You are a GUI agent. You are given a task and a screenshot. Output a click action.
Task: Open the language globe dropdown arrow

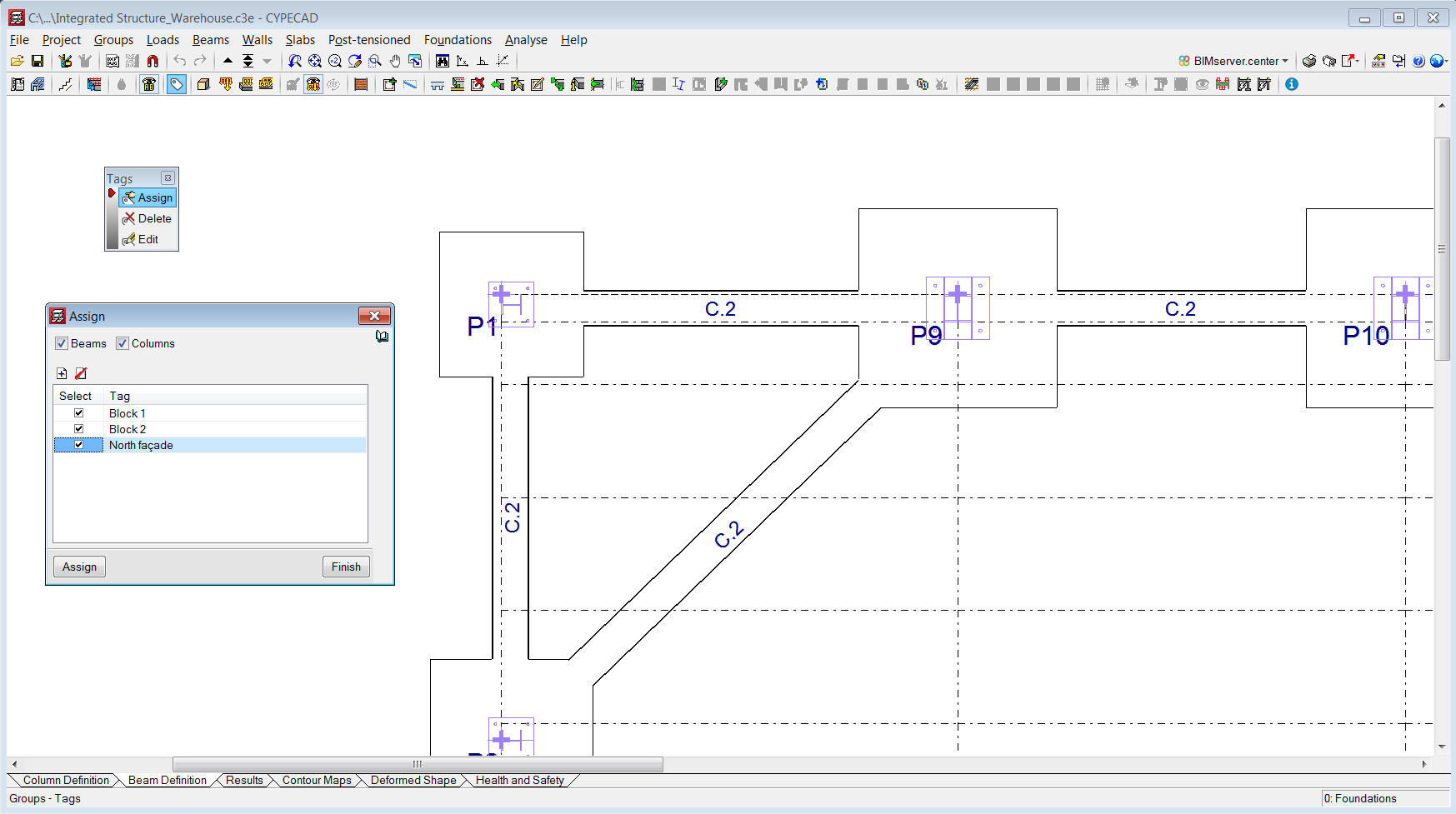(1447, 61)
